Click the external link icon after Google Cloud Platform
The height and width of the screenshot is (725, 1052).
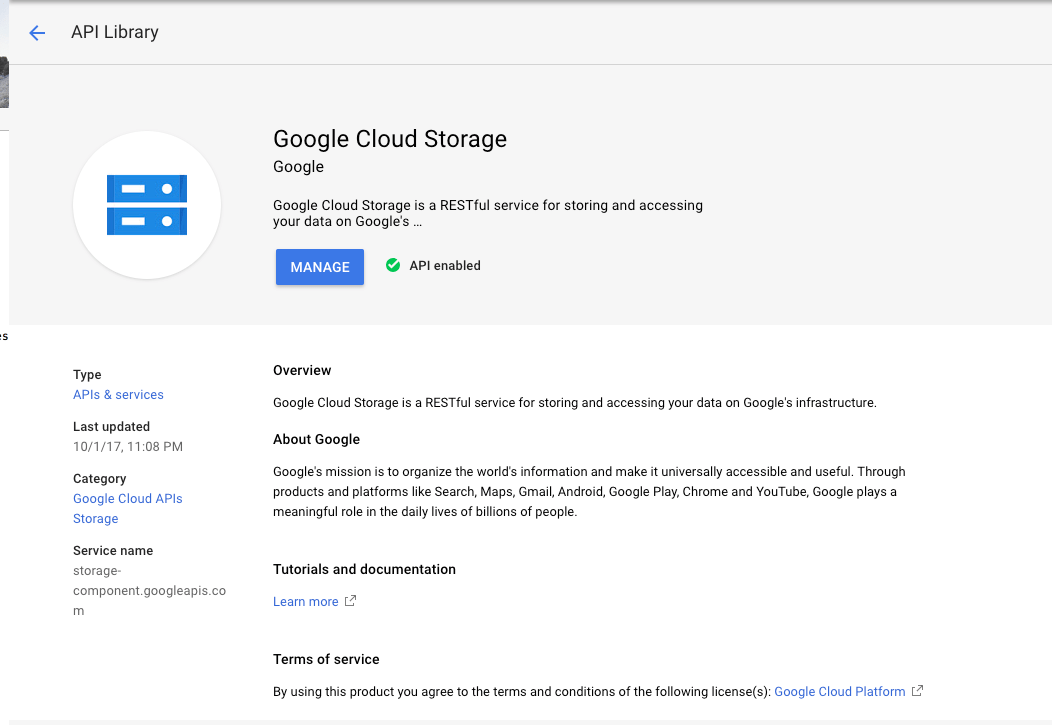917,691
